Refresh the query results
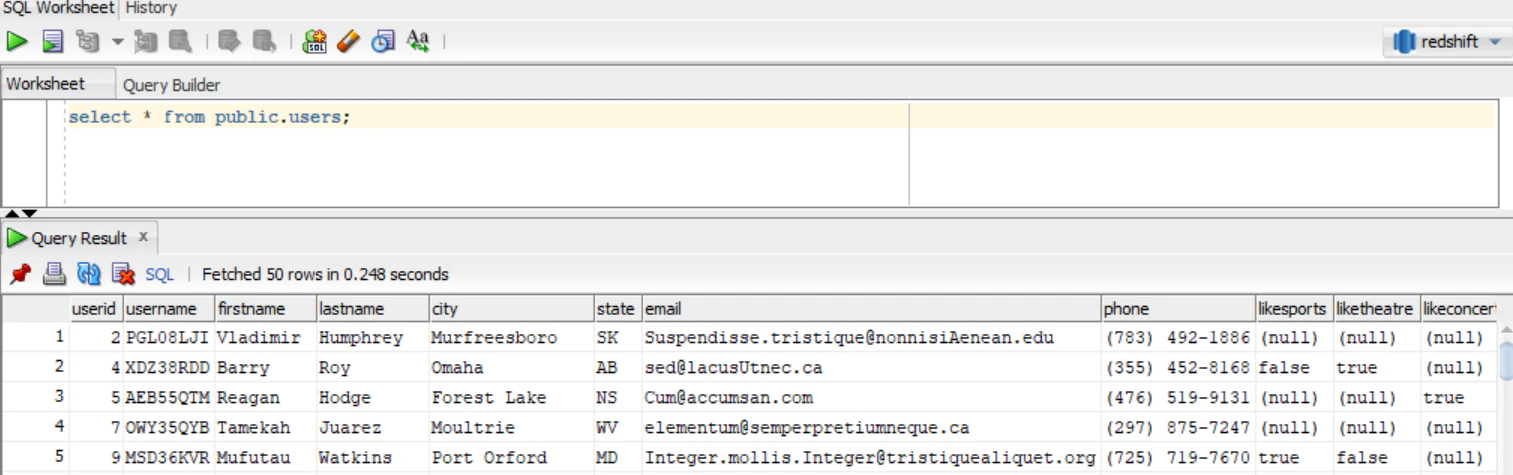 click(x=89, y=274)
